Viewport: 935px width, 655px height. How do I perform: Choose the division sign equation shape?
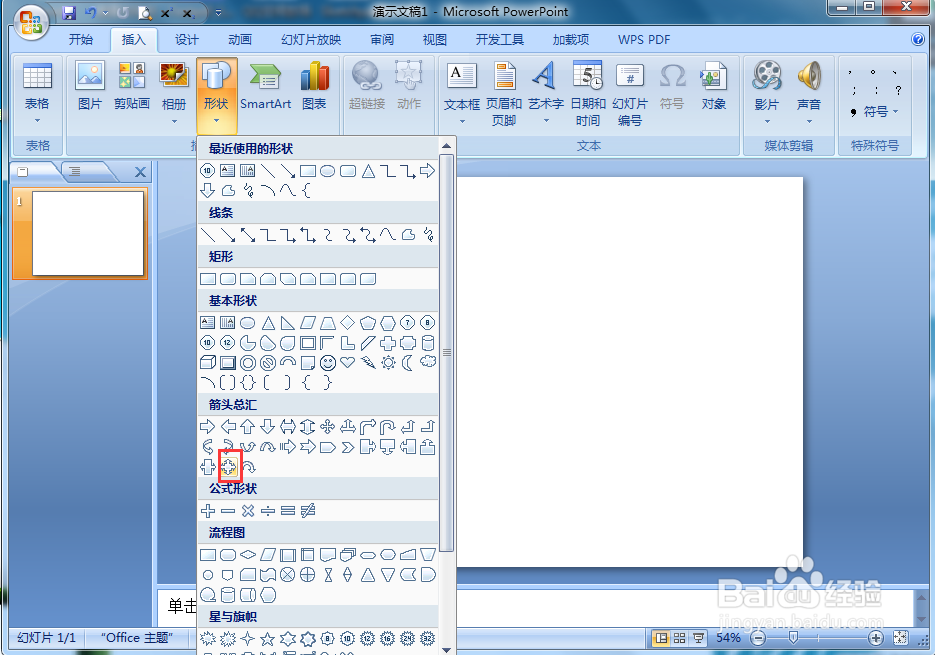click(x=268, y=511)
